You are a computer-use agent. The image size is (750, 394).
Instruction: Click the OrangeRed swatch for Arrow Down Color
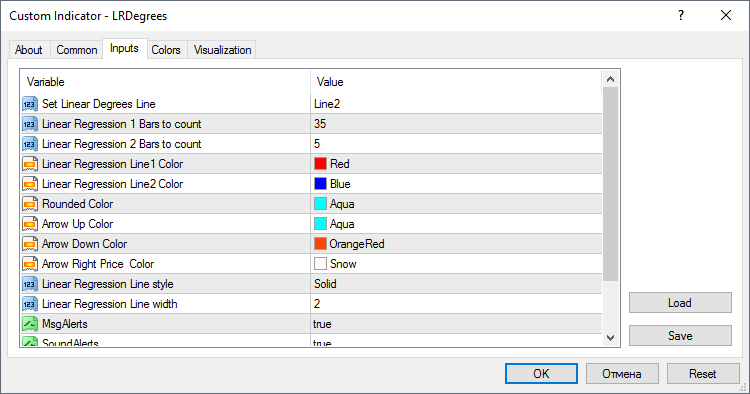pyautogui.click(x=320, y=244)
